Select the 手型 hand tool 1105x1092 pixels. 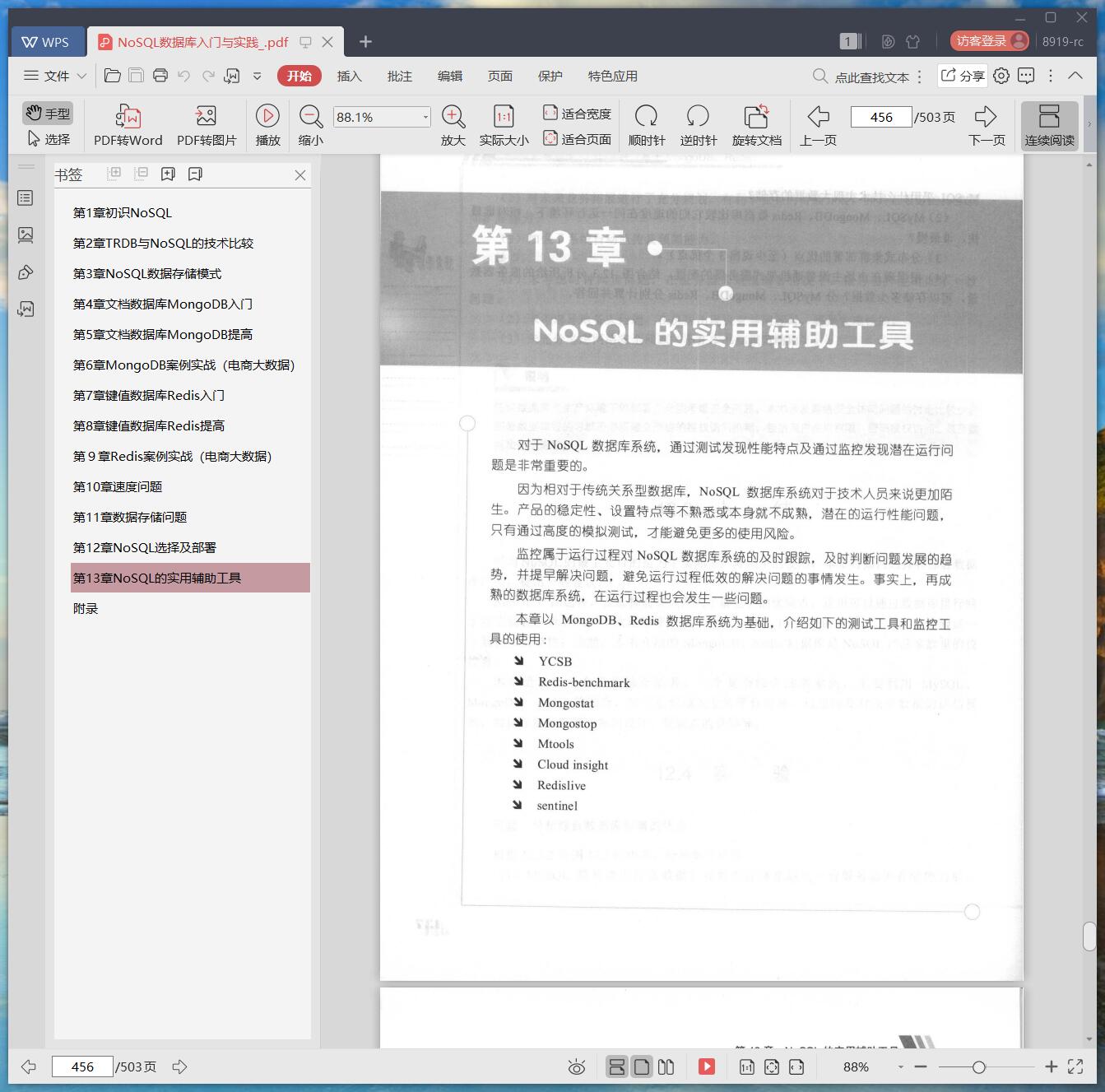[48, 113]
